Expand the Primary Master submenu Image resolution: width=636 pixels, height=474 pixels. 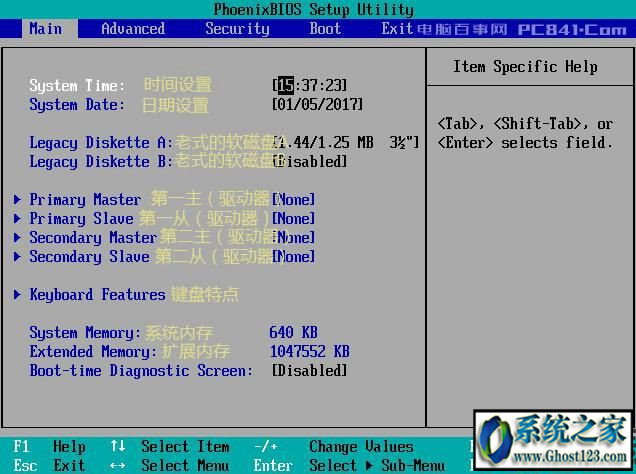pyautogui.click(x=85, y=199)
